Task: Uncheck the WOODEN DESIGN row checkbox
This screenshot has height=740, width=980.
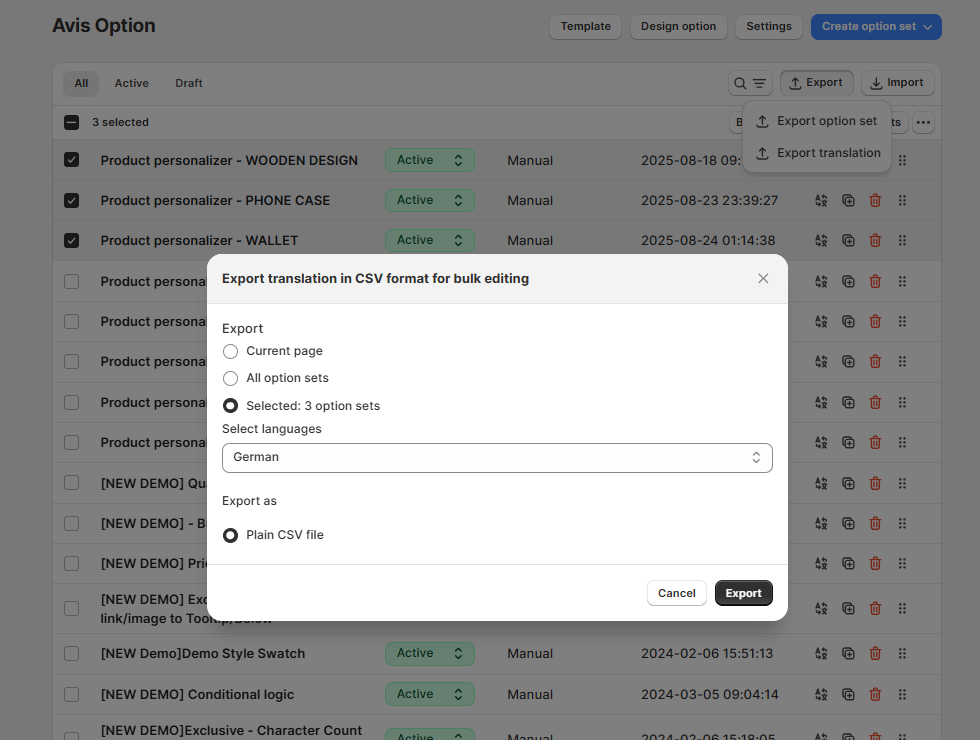Action: tap(71, 160)
